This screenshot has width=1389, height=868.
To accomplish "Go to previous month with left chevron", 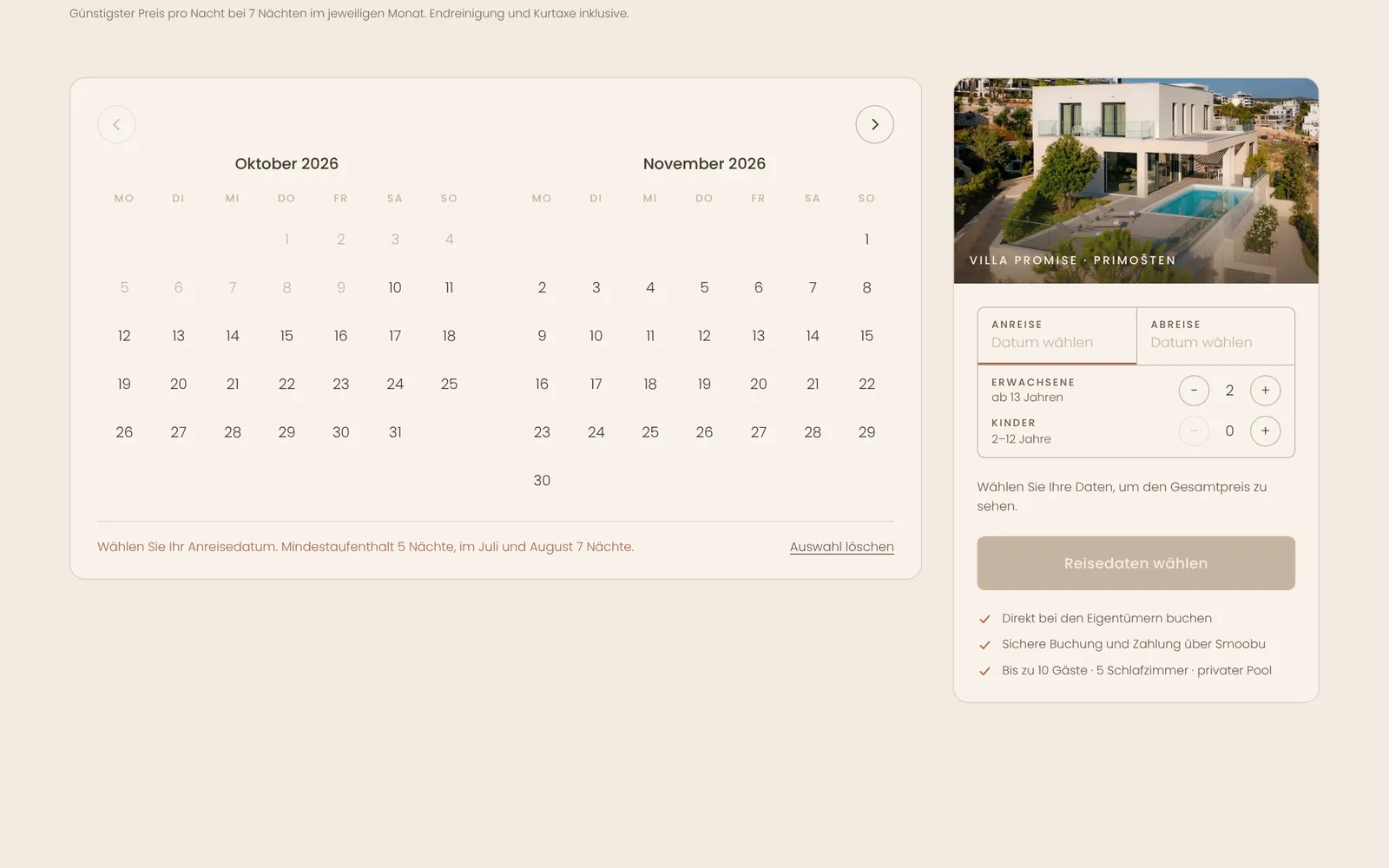I will point(116,124).
